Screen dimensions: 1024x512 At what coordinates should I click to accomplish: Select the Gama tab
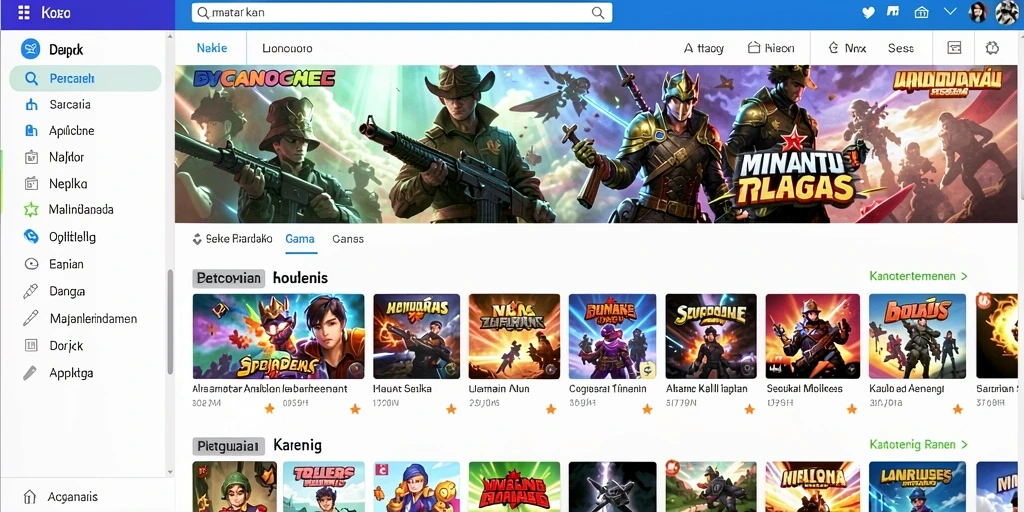[300, 239]
